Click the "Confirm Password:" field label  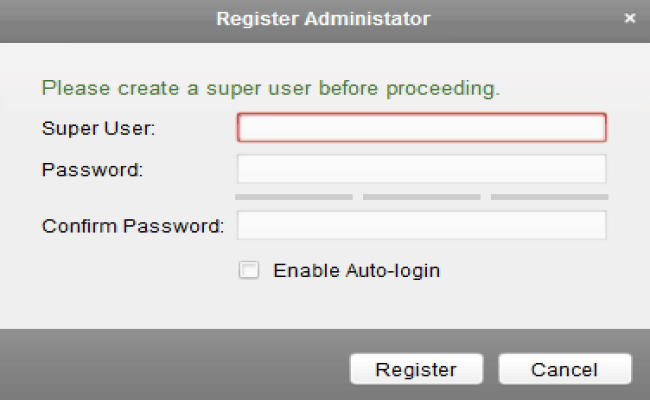tap(133, 226)
